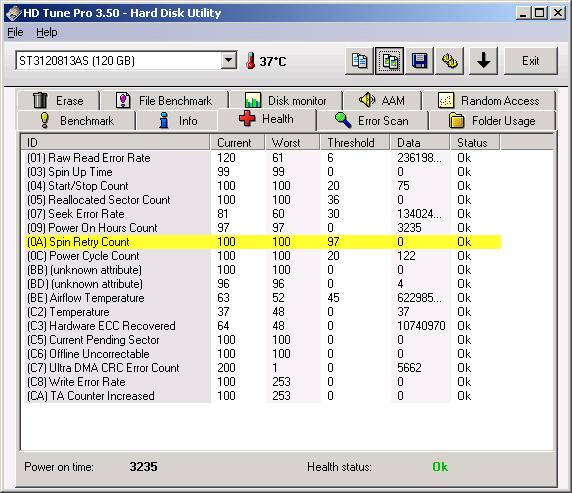This screenshot has height=493, width=572.
Task: Select the highlighted Spin Retry Count row
Action: pos(263,242)
